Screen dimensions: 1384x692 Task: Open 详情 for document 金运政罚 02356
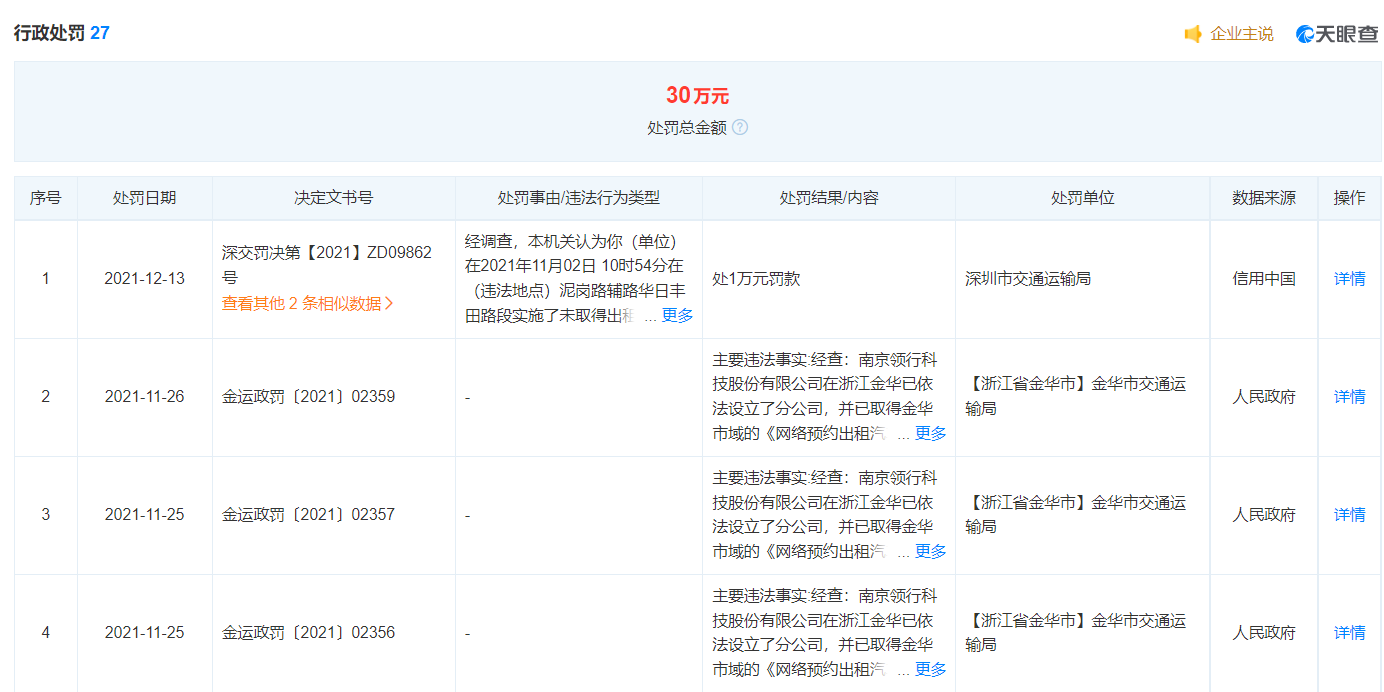point(1349,633)
